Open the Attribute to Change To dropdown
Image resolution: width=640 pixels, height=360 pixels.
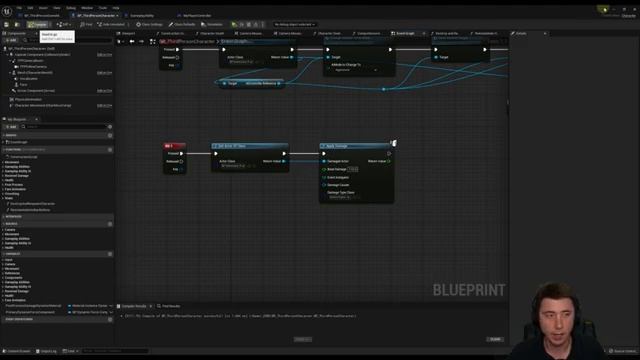pos(356,70)
